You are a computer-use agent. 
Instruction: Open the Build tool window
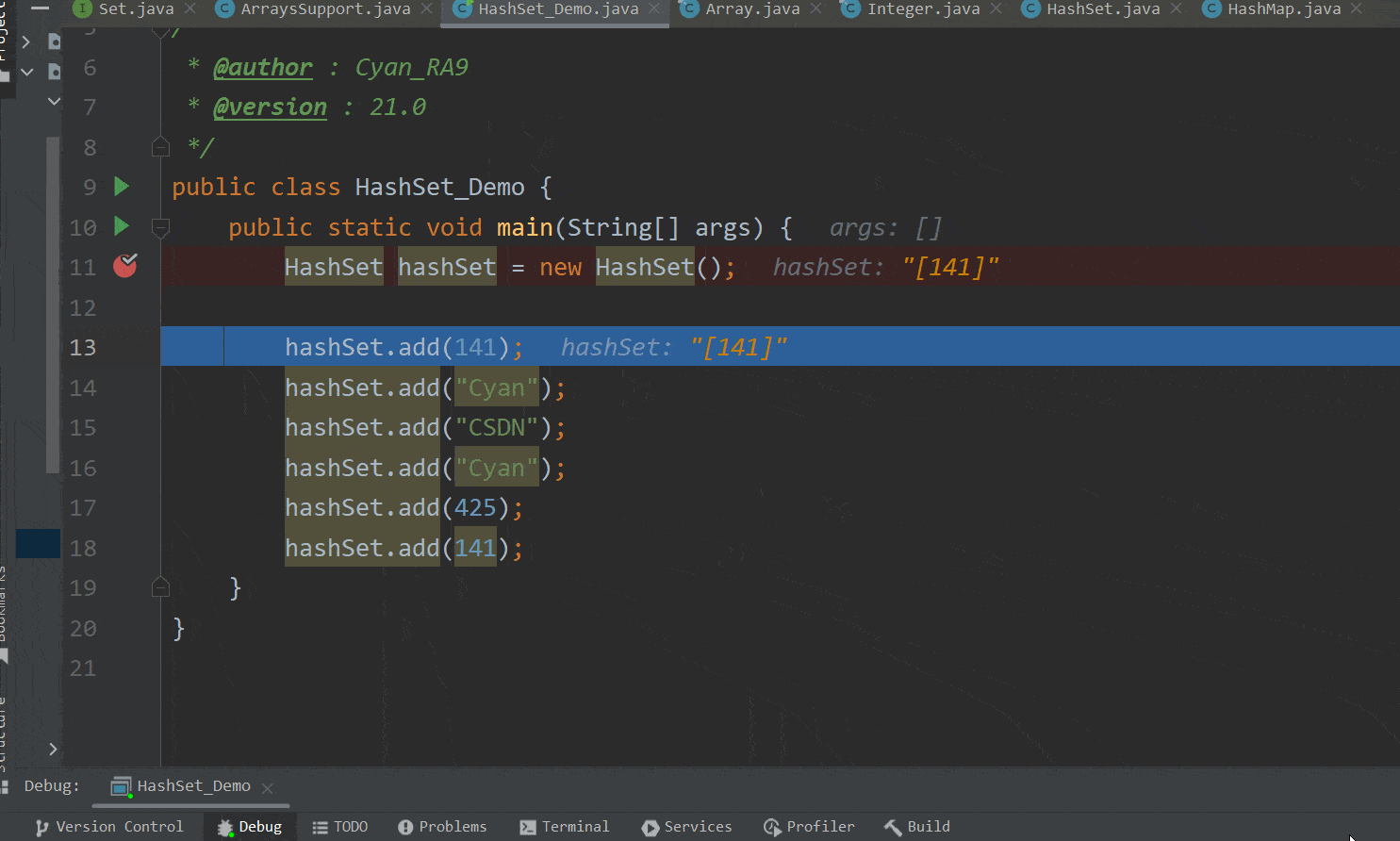click(917, 827)
